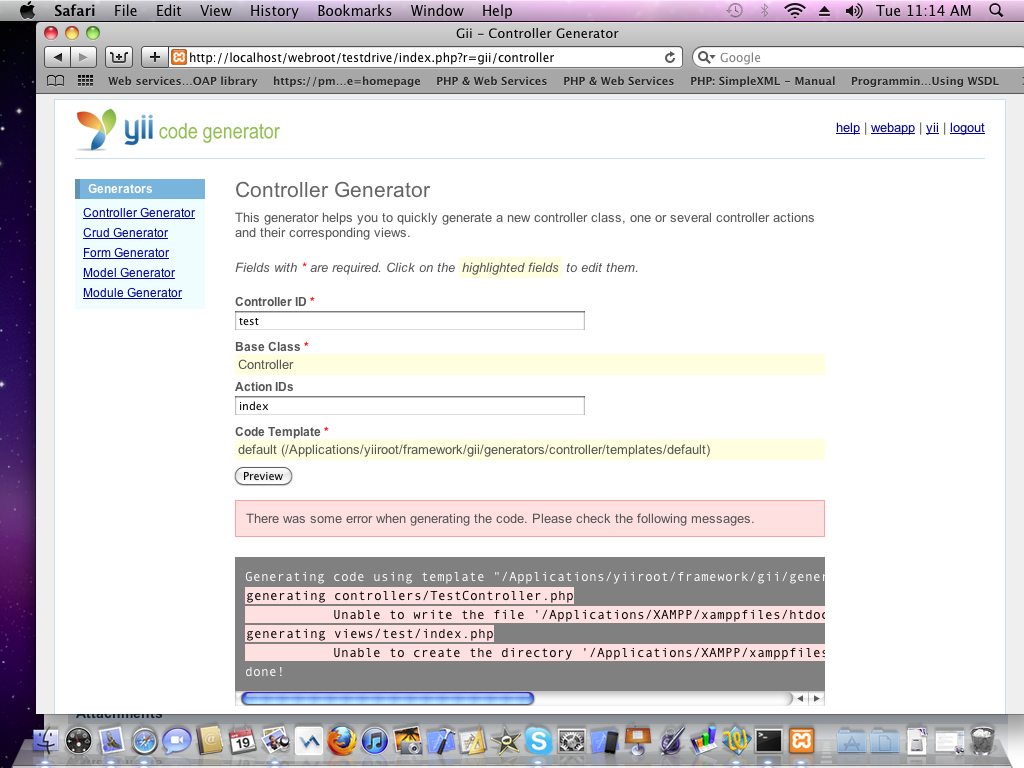
Task: Click the Safari back arrow button
Action: click(58, 57)
